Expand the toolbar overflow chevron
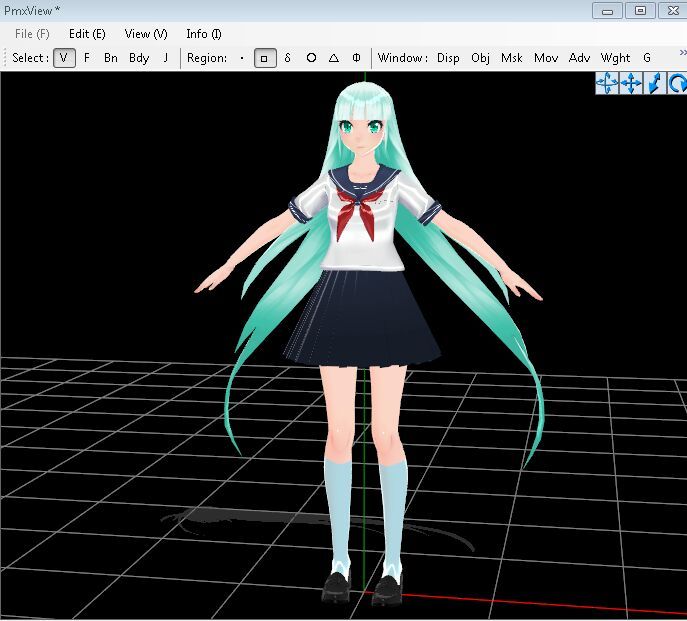 tap(683, 53)
